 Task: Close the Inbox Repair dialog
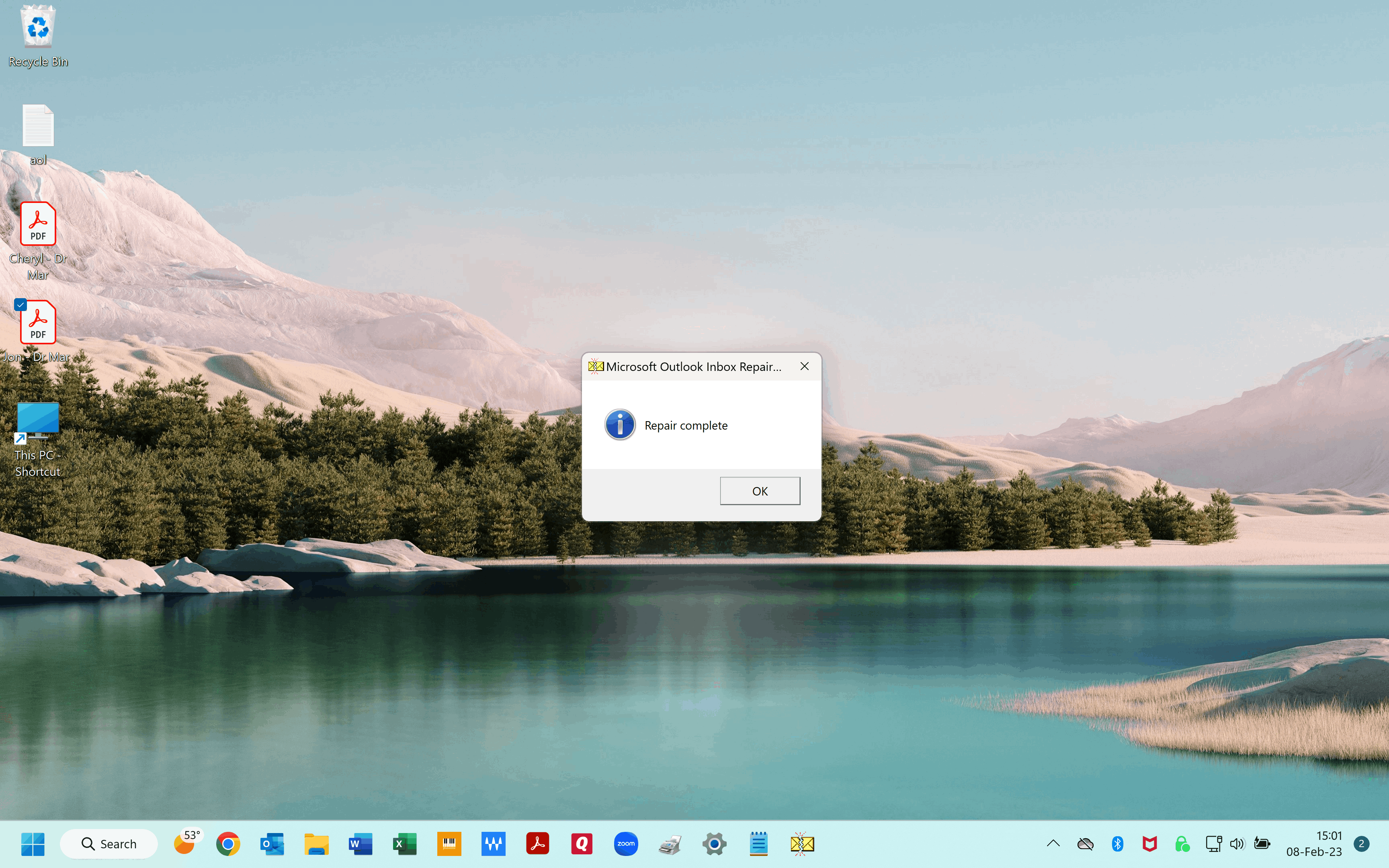(804, 366)
